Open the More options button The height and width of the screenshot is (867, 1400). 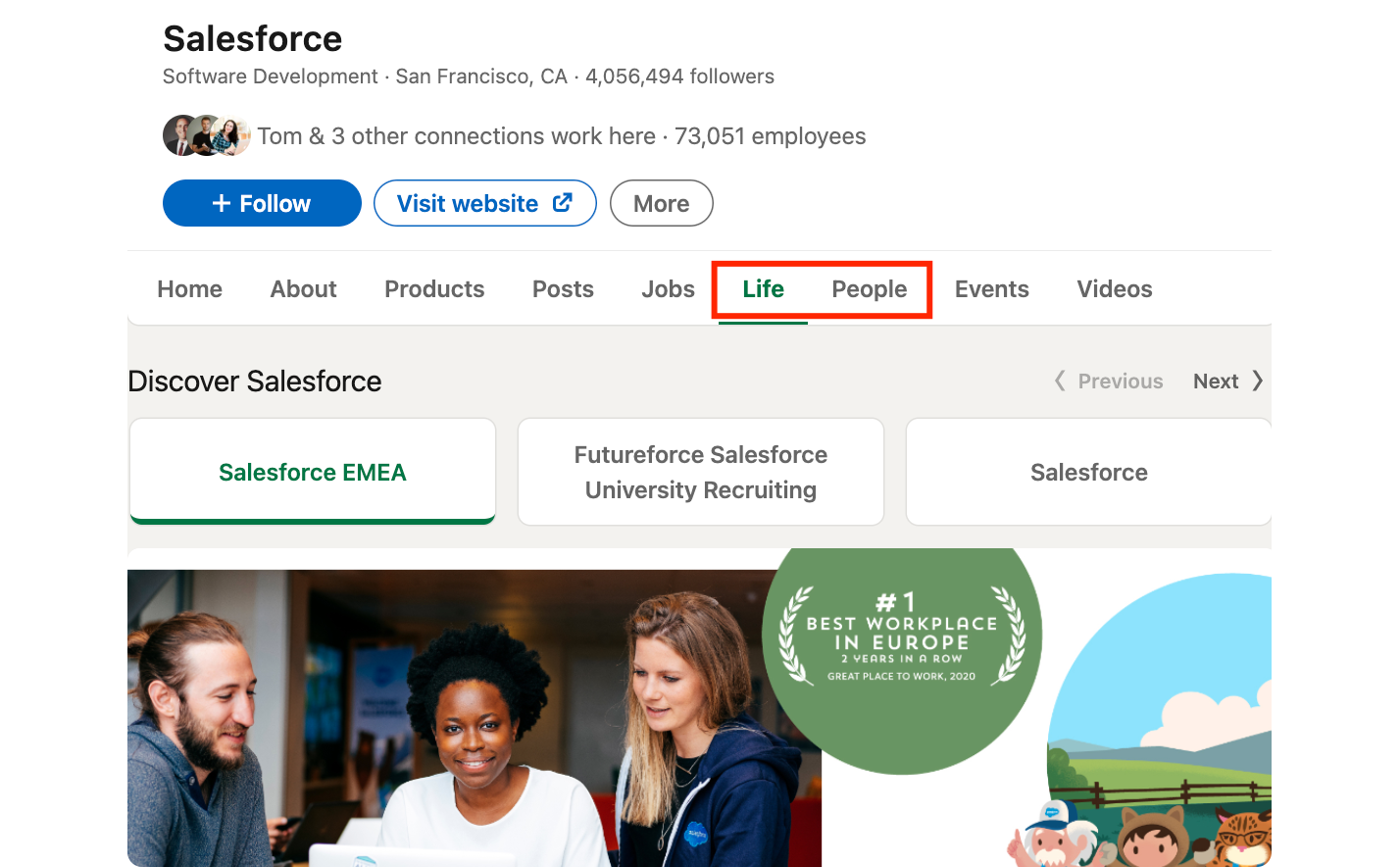(x=661, y=203)
